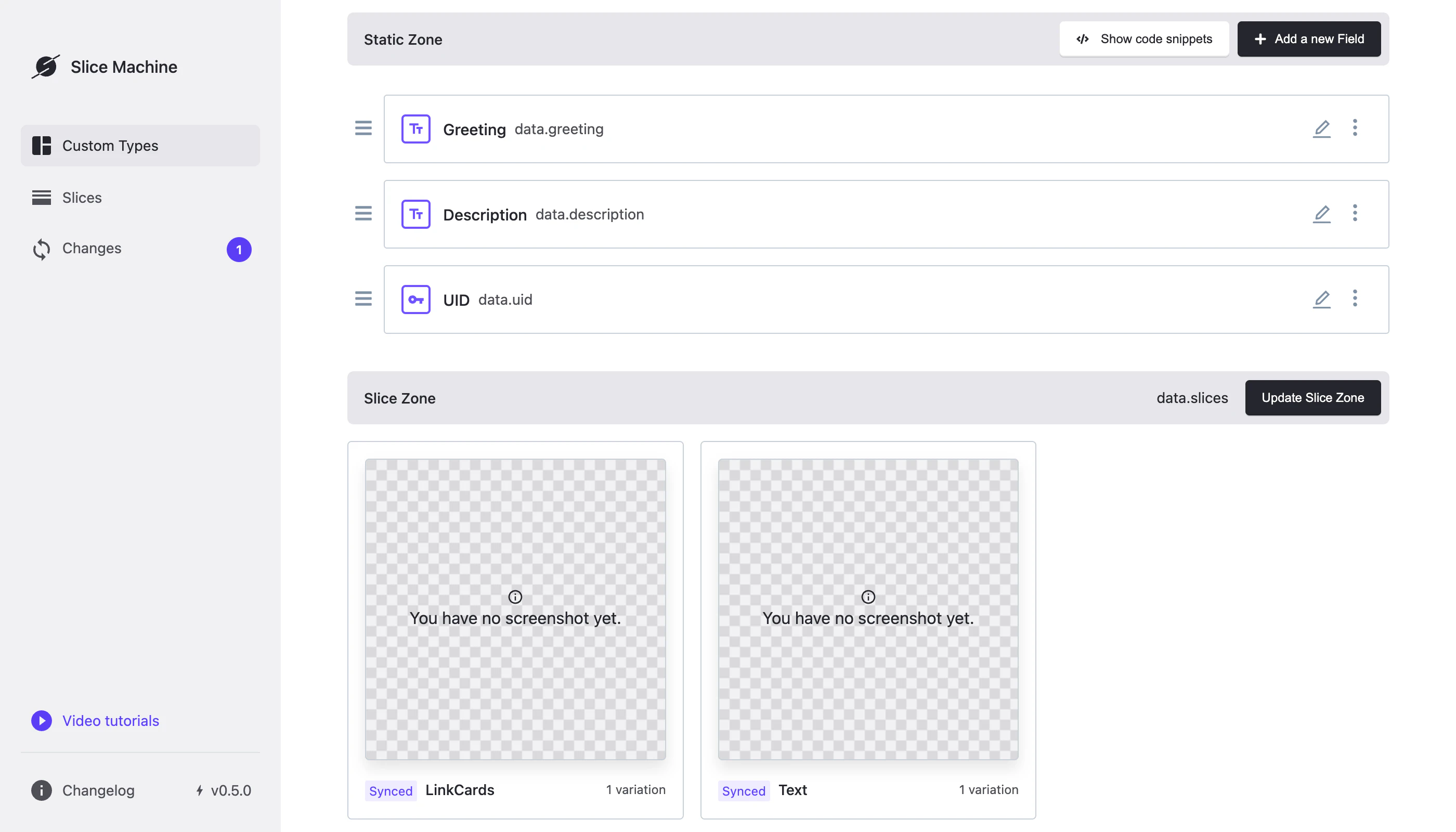Toggle Greeting field drag handle
Screen dimensions: 1456x832
pyautogui.click(x=363, y=128)
